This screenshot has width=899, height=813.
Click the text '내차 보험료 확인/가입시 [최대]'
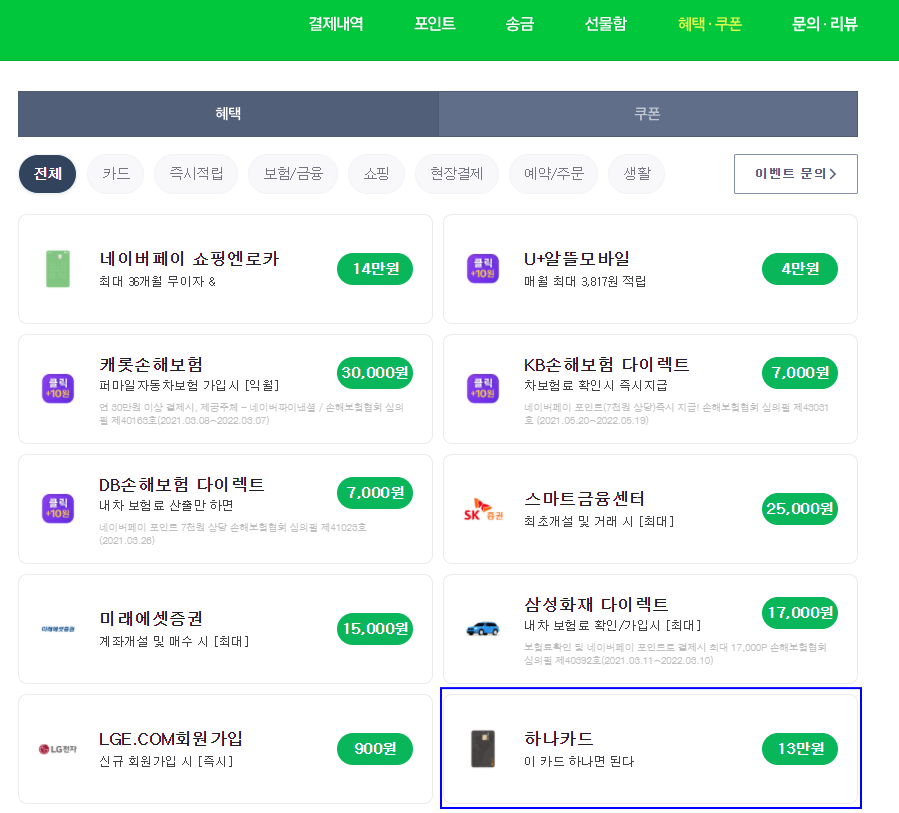coord(613,625)
